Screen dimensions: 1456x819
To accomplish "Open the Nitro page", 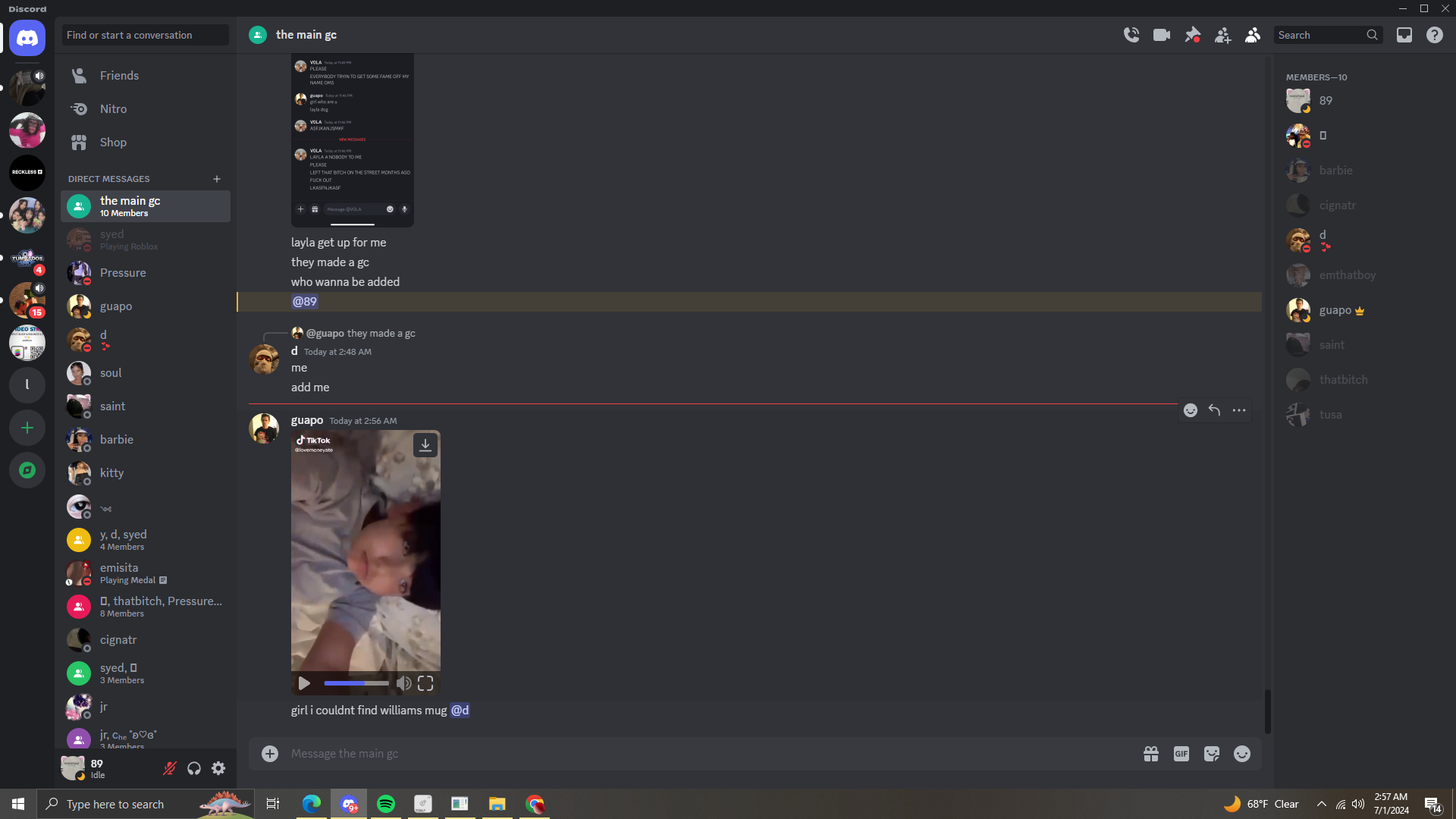I will click(146, 109).
